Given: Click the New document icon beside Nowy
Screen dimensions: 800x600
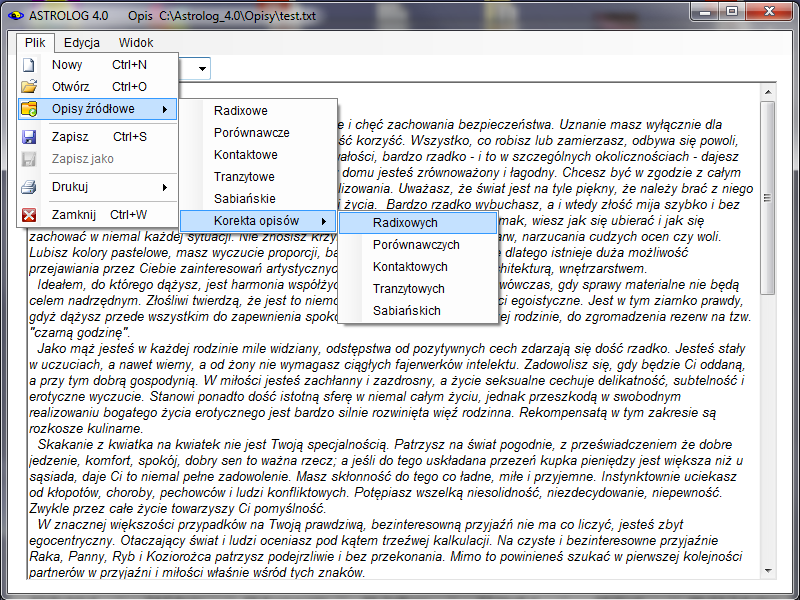Looking at the screenshot, I should 29,65.
